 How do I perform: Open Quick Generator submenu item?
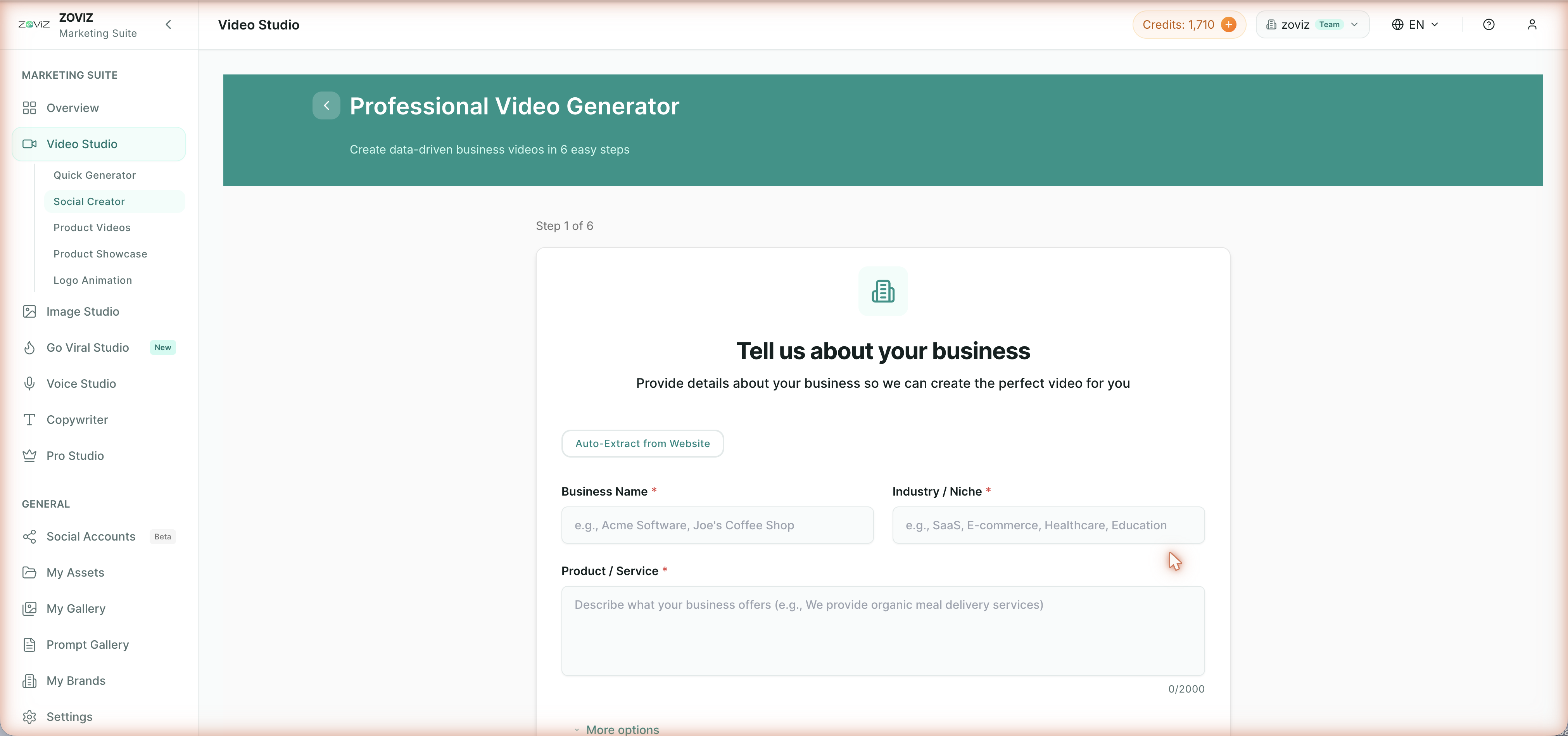[x=114, y=175]
